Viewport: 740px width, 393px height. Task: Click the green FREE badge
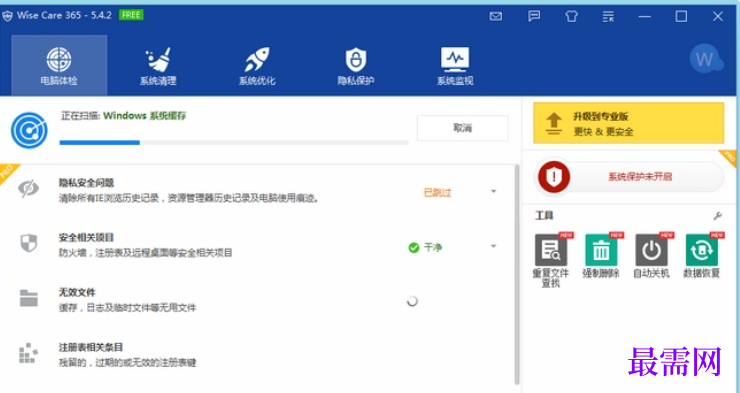tap(131, 15)
